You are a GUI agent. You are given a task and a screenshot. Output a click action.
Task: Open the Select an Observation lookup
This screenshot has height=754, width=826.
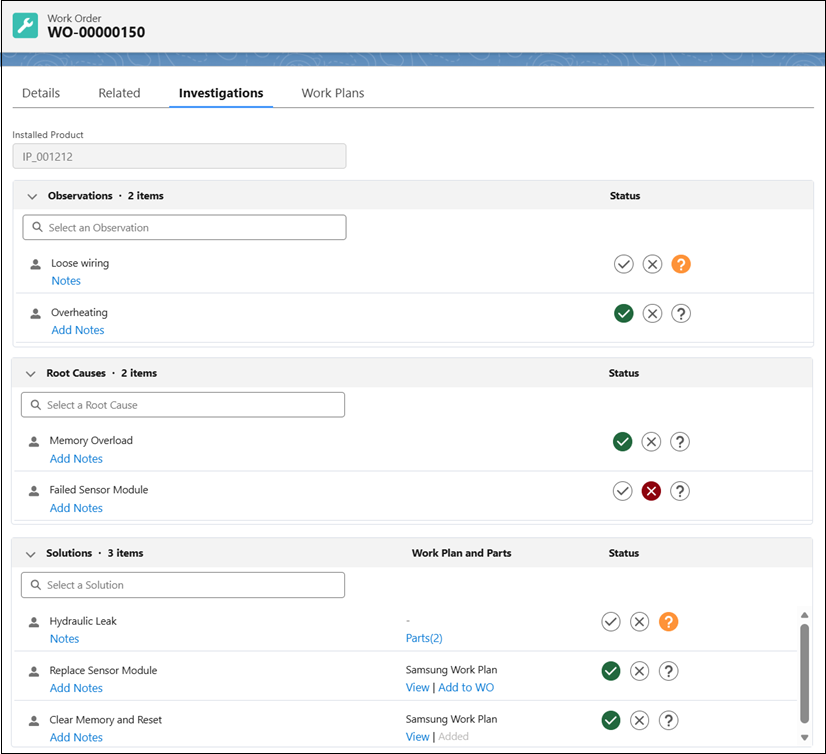184,227
